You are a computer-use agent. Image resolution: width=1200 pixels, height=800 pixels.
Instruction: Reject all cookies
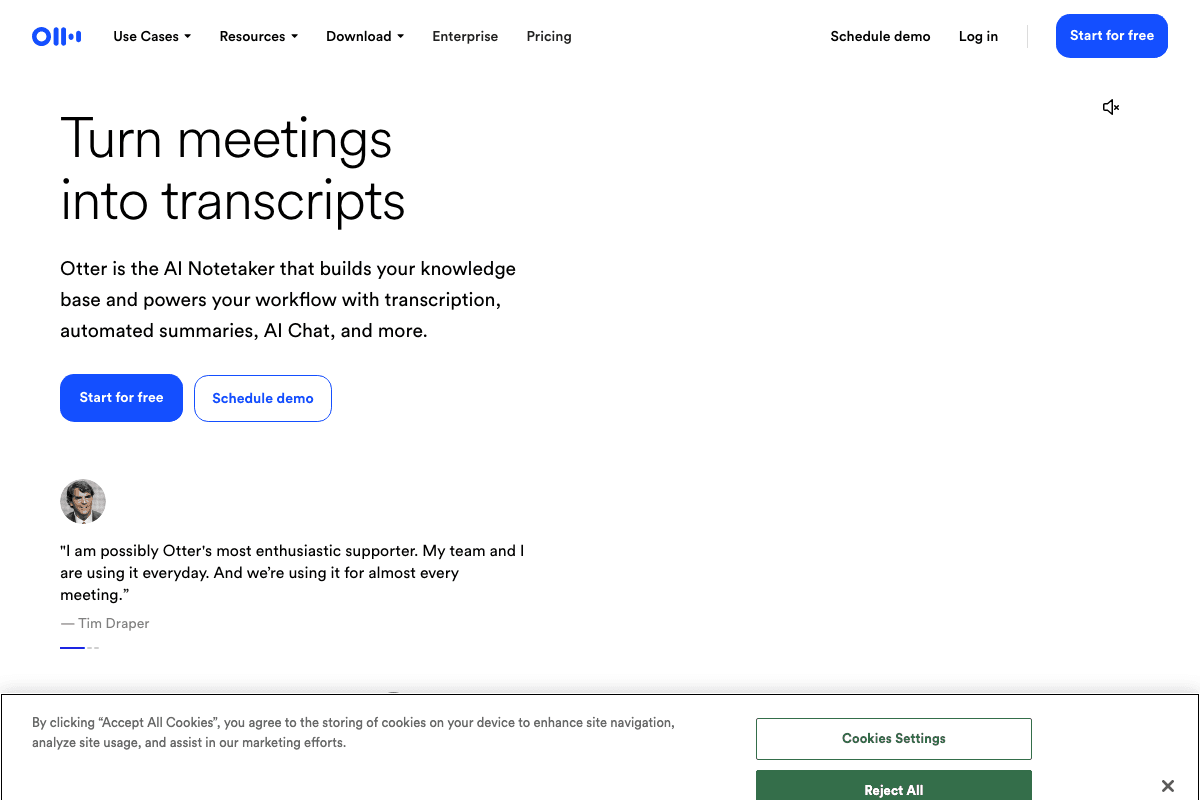point(893,788)
